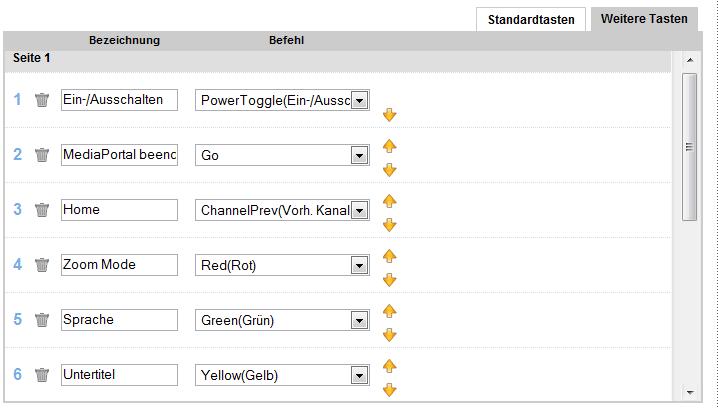This screenshot has width=718, height=408.
Task: Move Zoom Mode row up
Action: pyautogui.click(x=390, y=256)
